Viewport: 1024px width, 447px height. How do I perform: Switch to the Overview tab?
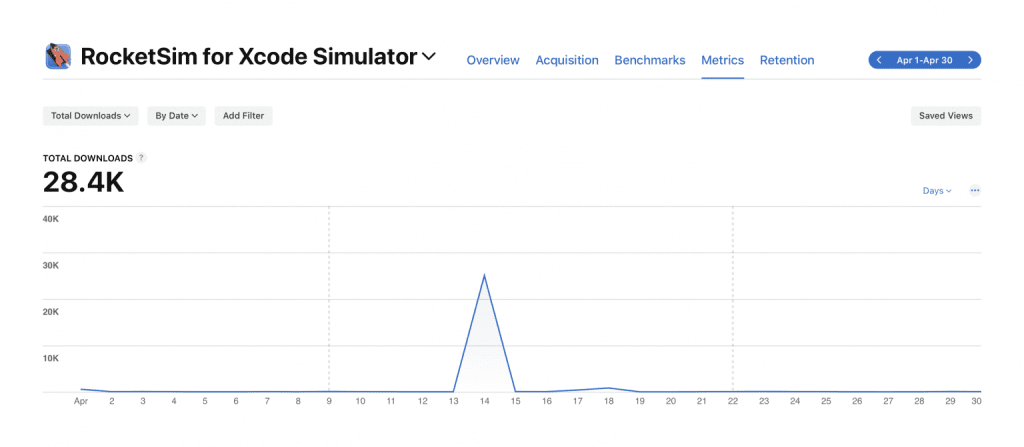pos(493,60)
